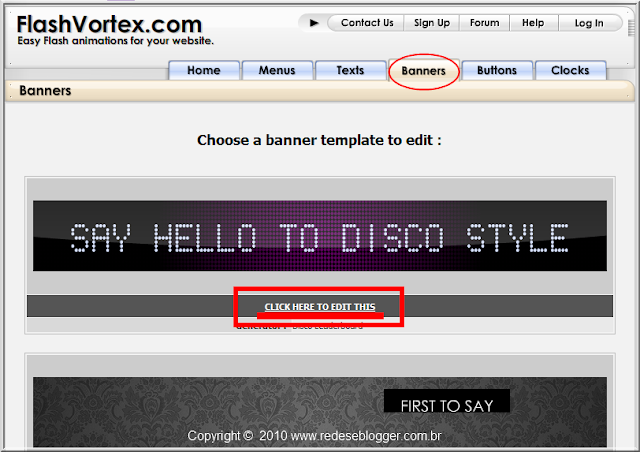
Task: Click the page's vertical scrollbar
Action: tap(631, 29)
